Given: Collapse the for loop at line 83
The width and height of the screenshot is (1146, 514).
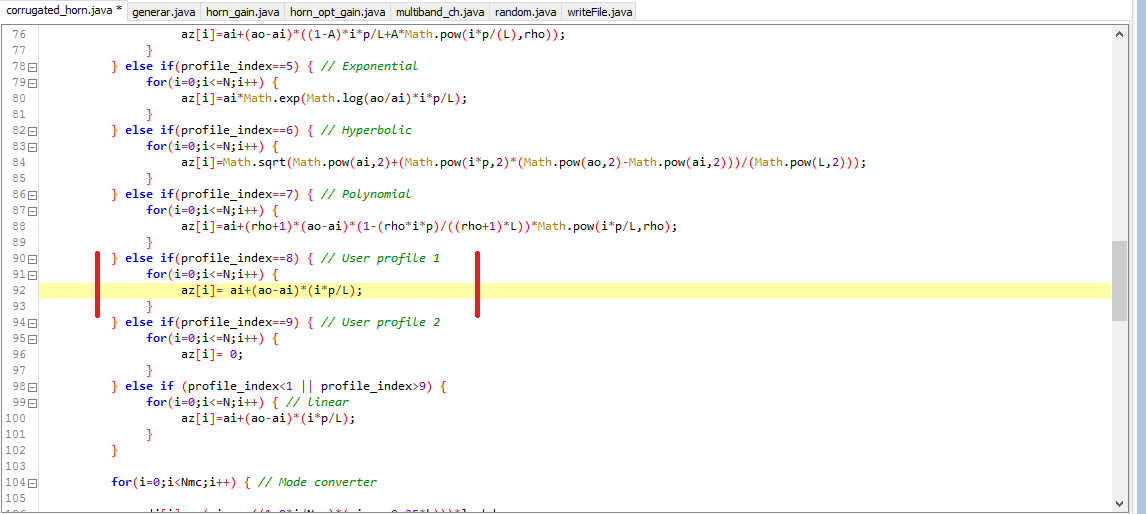Looking at the screenshot, I should (32, 147).
